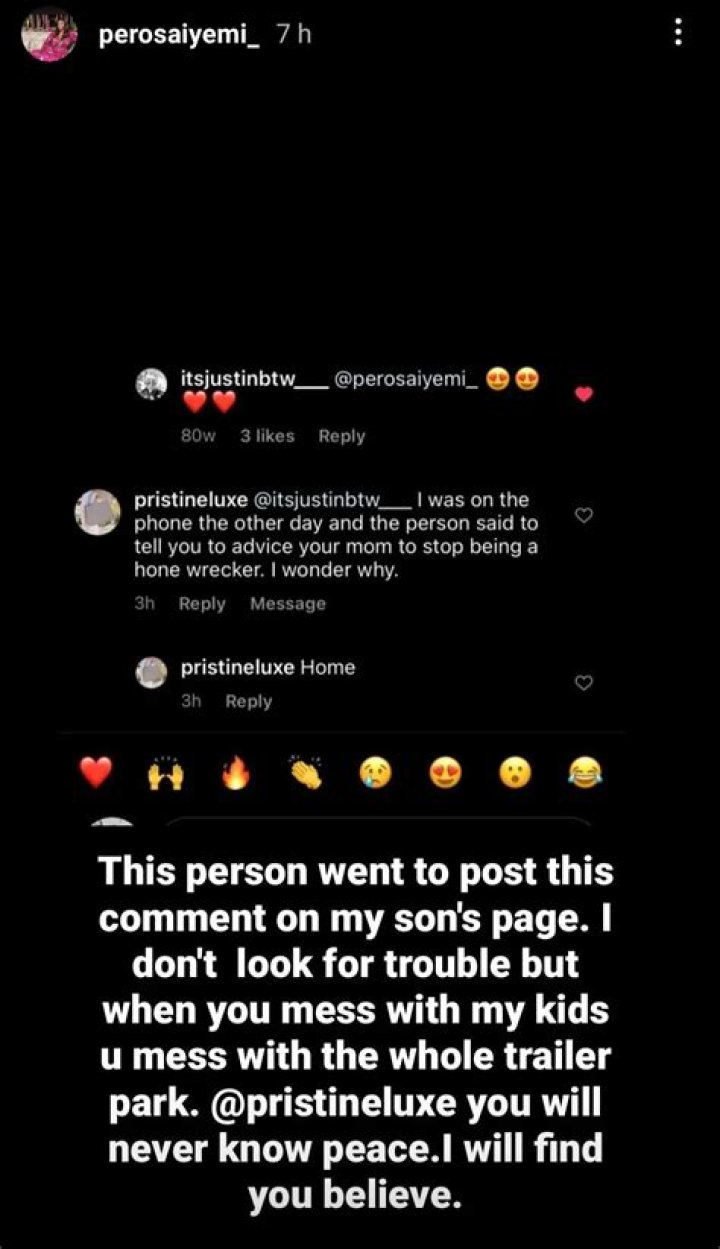The image size is (720, 1249).
Task: Open the @perosaiyemi_ mention in comment
Action: click(x=406, y=380)
